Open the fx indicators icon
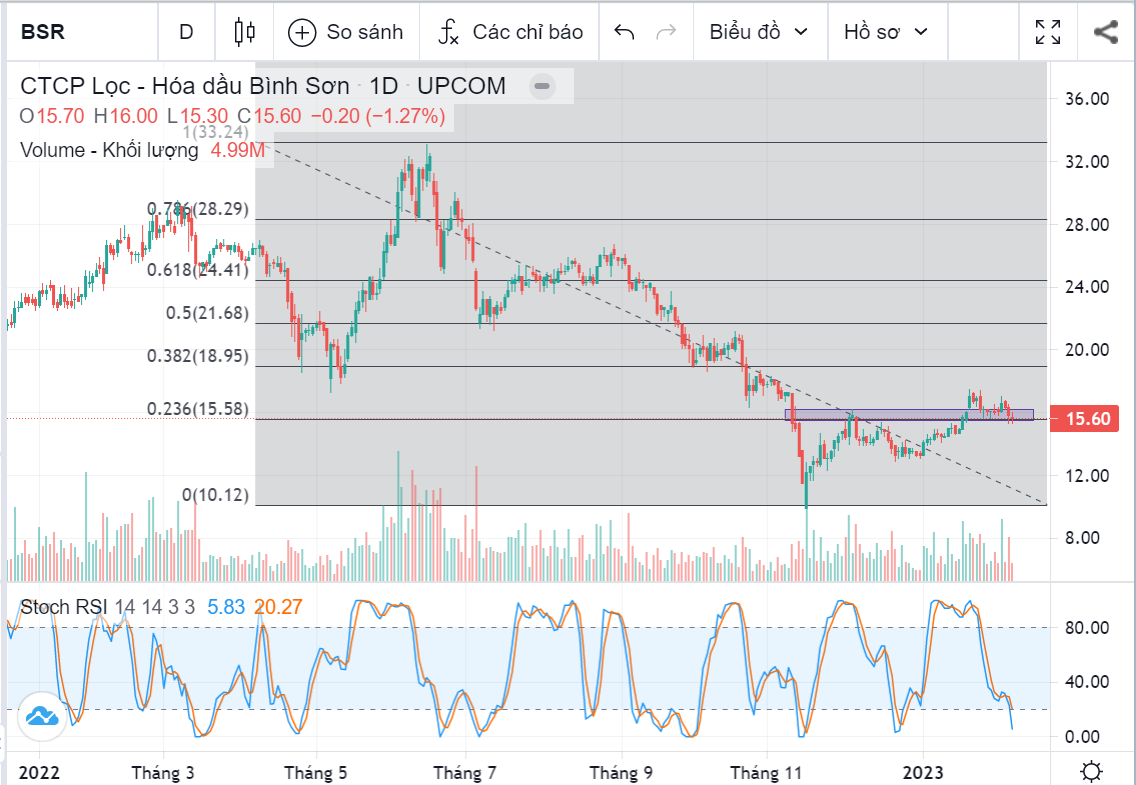Screen dimensions: 1136x785 point(449,32)
